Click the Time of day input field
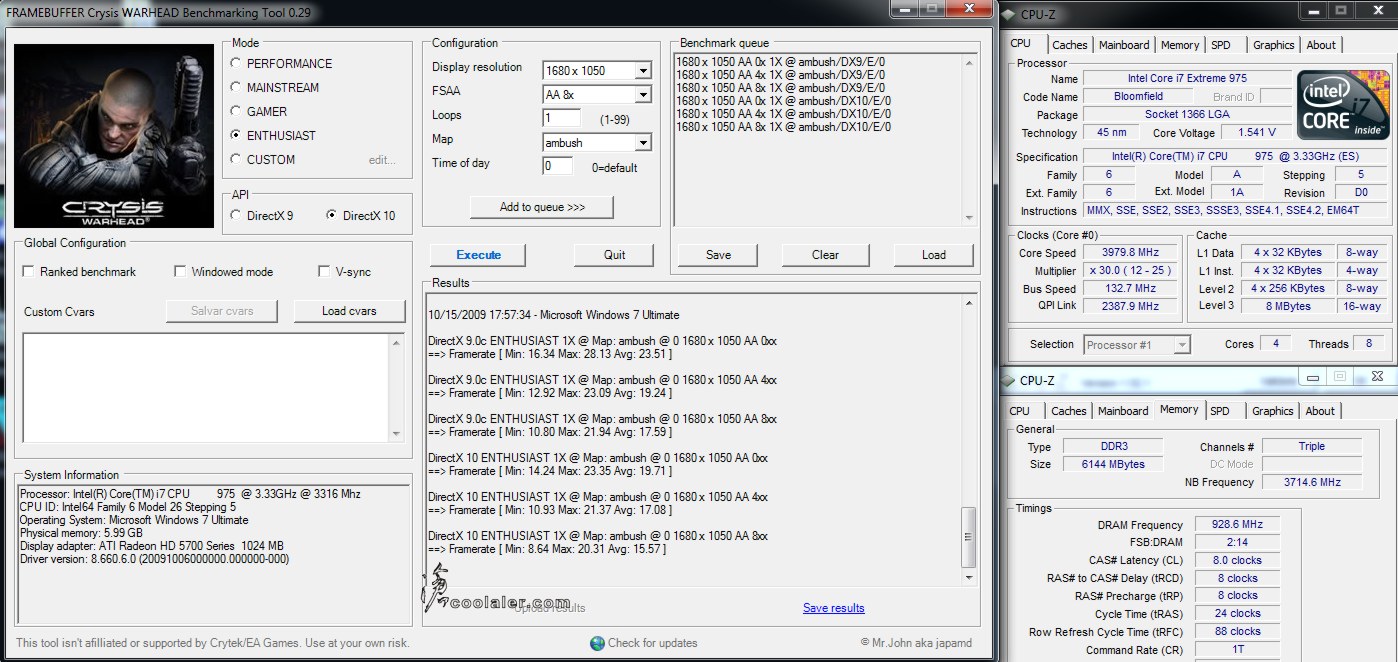This screenshot has width=1398, height=662. (x=557, y=166)
